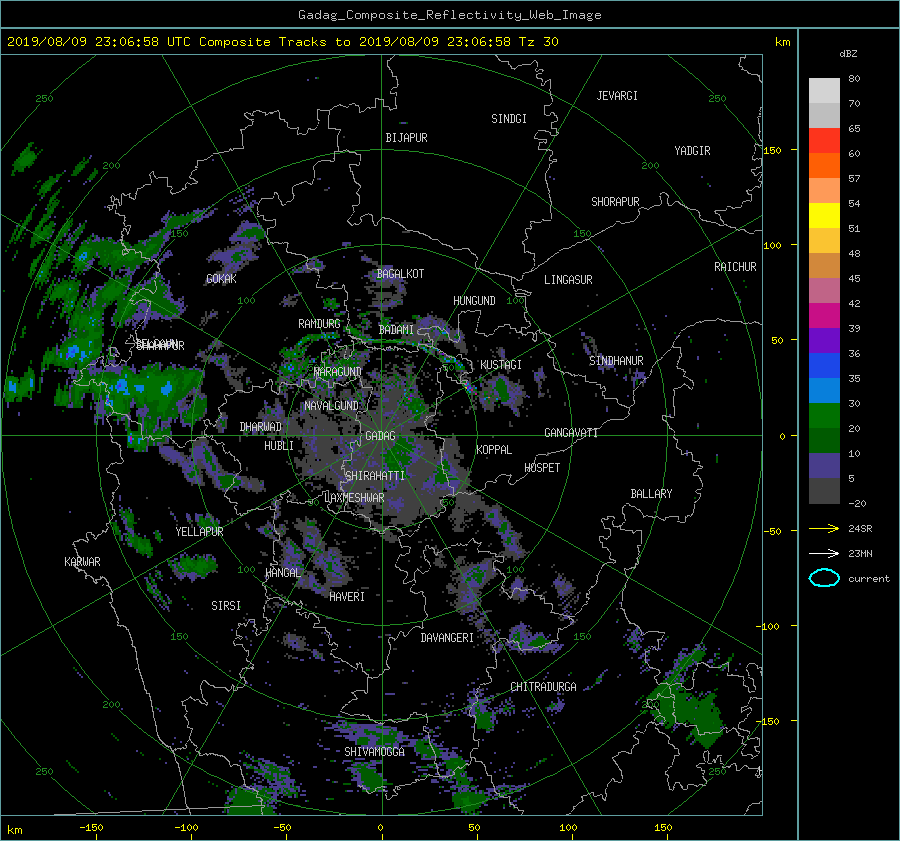The width and height of the screenshot is (900, 841).
Task: Click the DAVANGERI city label
Action: (447, 638)
